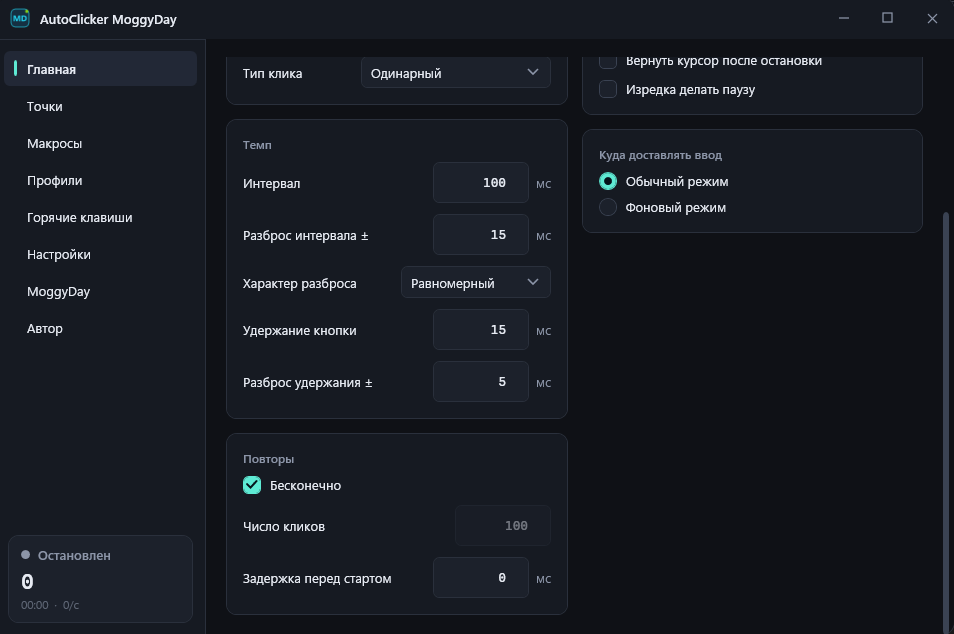954x634 pixels.
Task: Minimize the AutoClicker window
Action: [x=844, y=18]
